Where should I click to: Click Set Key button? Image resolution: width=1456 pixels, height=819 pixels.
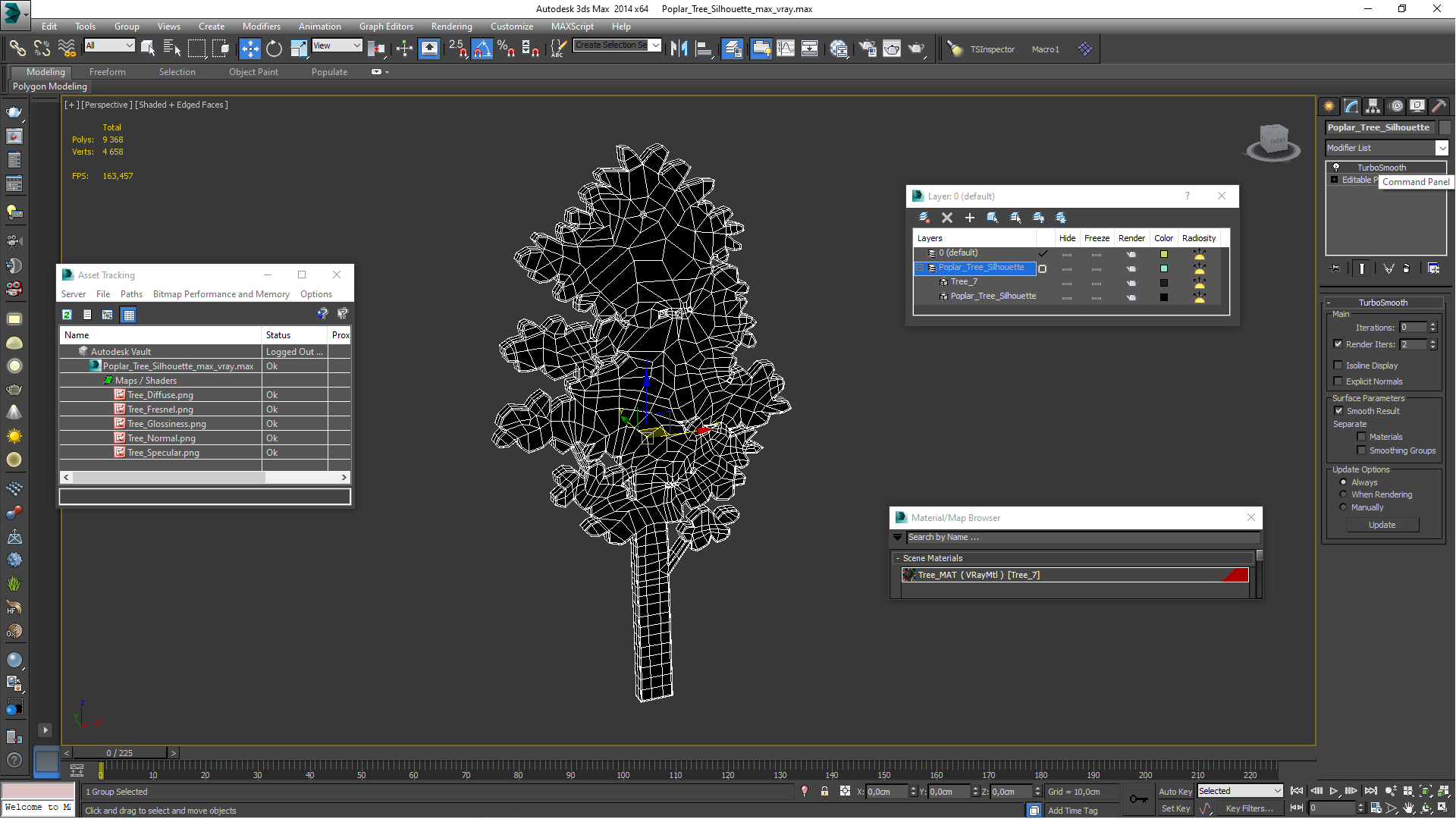coord(1175,808)
